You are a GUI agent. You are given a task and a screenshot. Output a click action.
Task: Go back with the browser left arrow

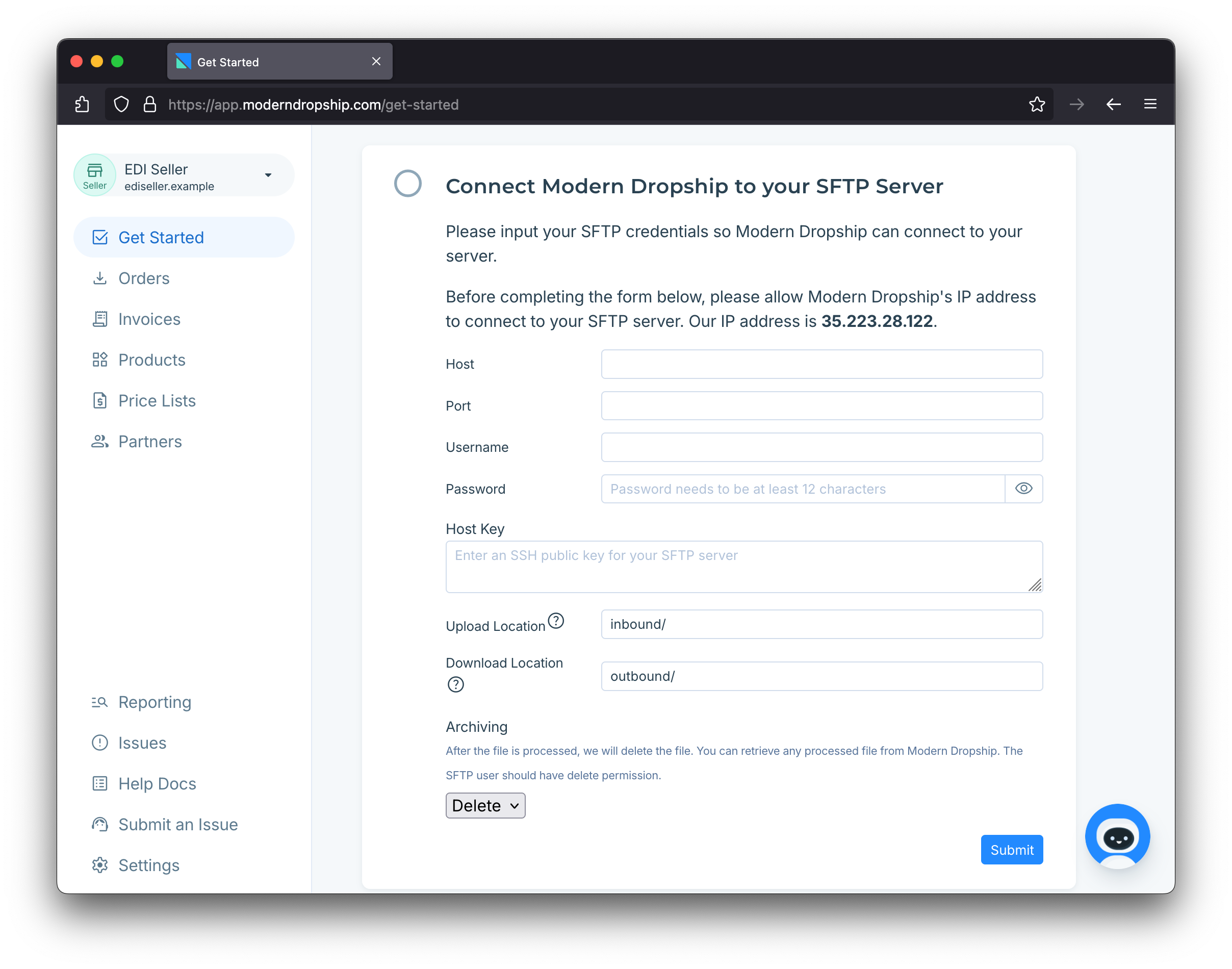click(x=1114, y=105)
